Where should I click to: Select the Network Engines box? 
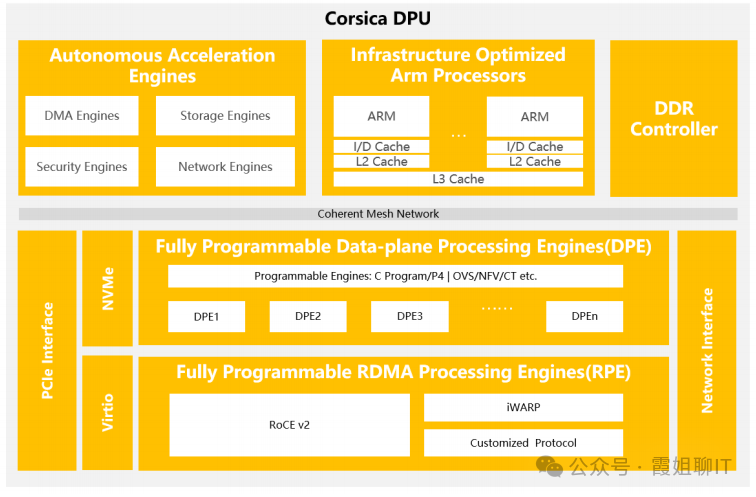[225, 167]
